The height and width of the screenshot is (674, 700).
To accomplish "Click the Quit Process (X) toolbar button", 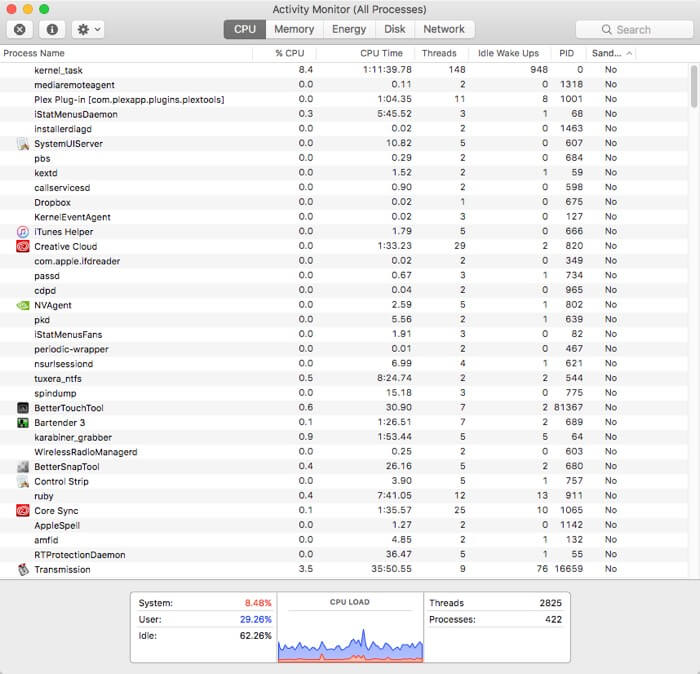I will click(x=20, y=29).
